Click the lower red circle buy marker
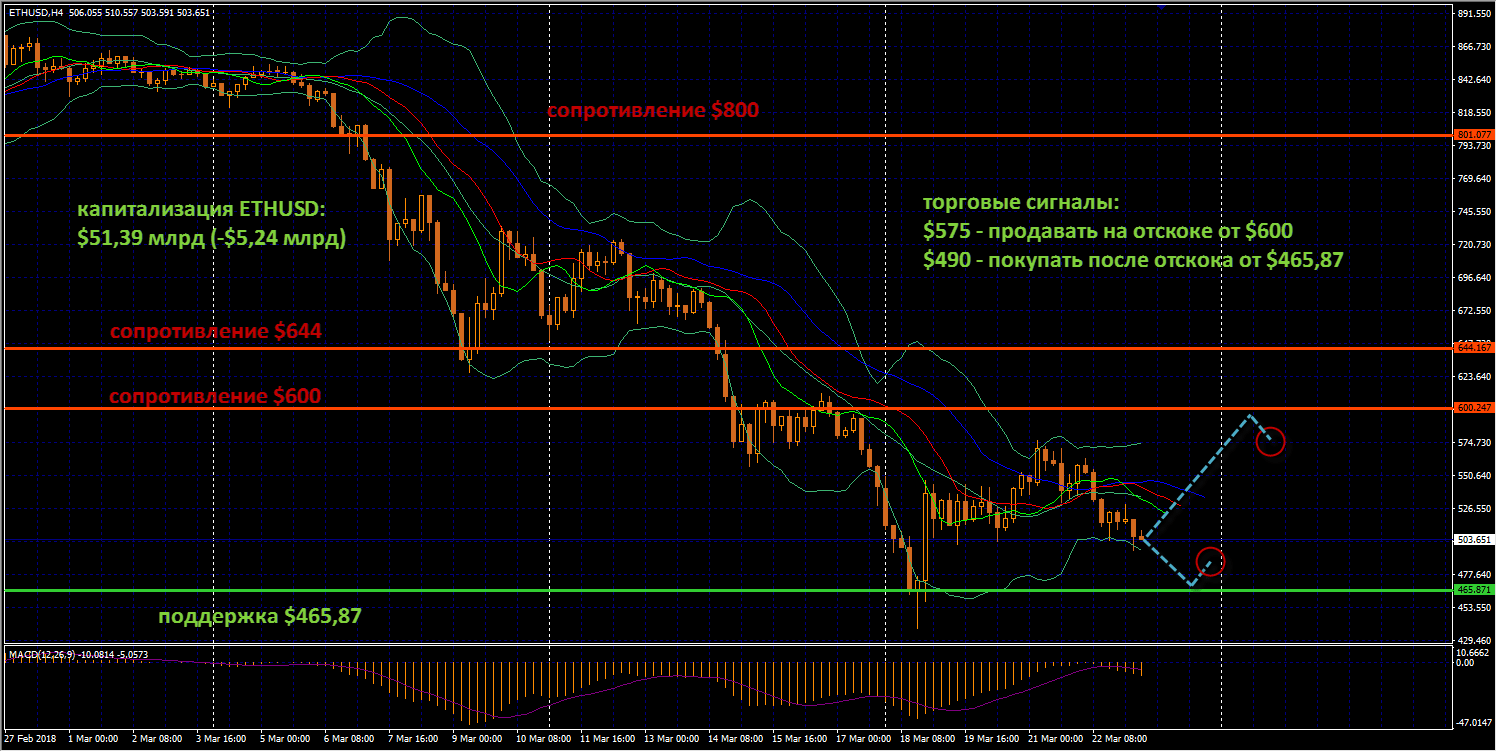This screenshot has height=752, width=1497. [x=1210, y=562]
